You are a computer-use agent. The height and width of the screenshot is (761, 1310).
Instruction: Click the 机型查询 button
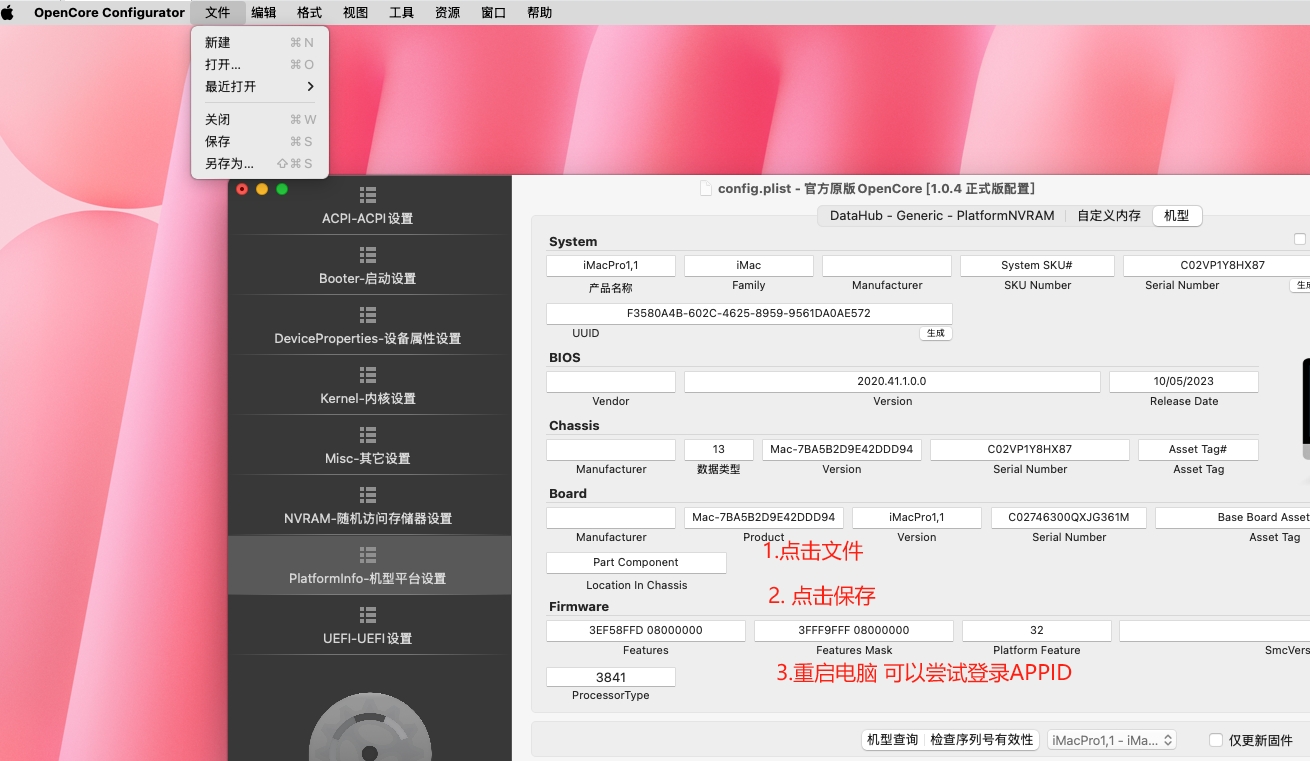[892, 740]
